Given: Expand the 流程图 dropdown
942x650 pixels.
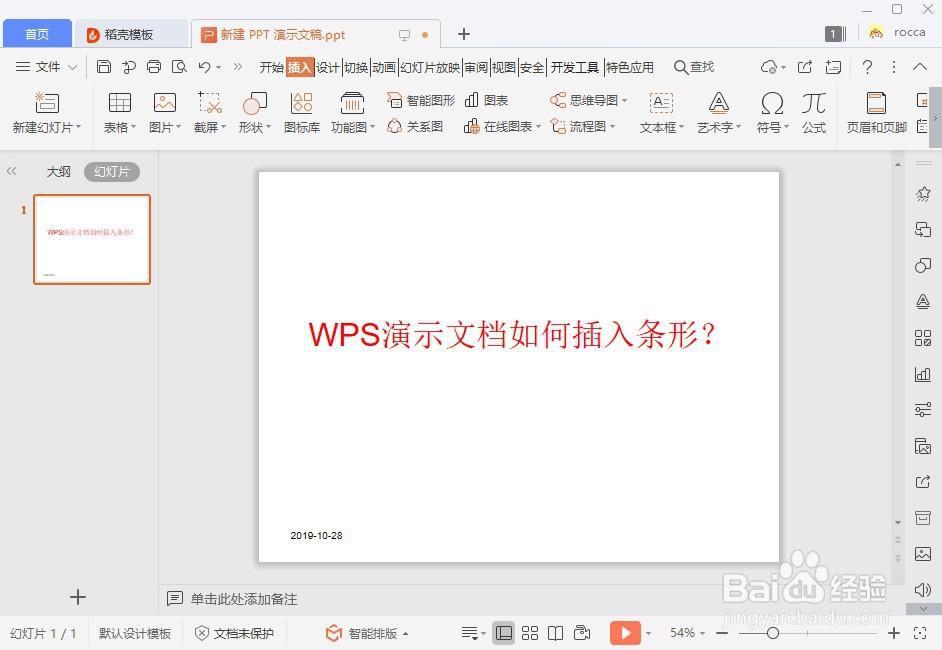Looking at the screenshot, I should [613, 127].
